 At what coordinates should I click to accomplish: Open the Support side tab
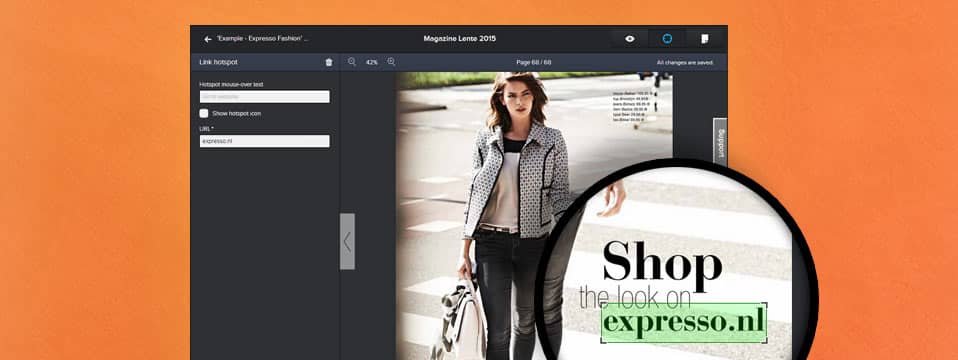click(720, 142)
